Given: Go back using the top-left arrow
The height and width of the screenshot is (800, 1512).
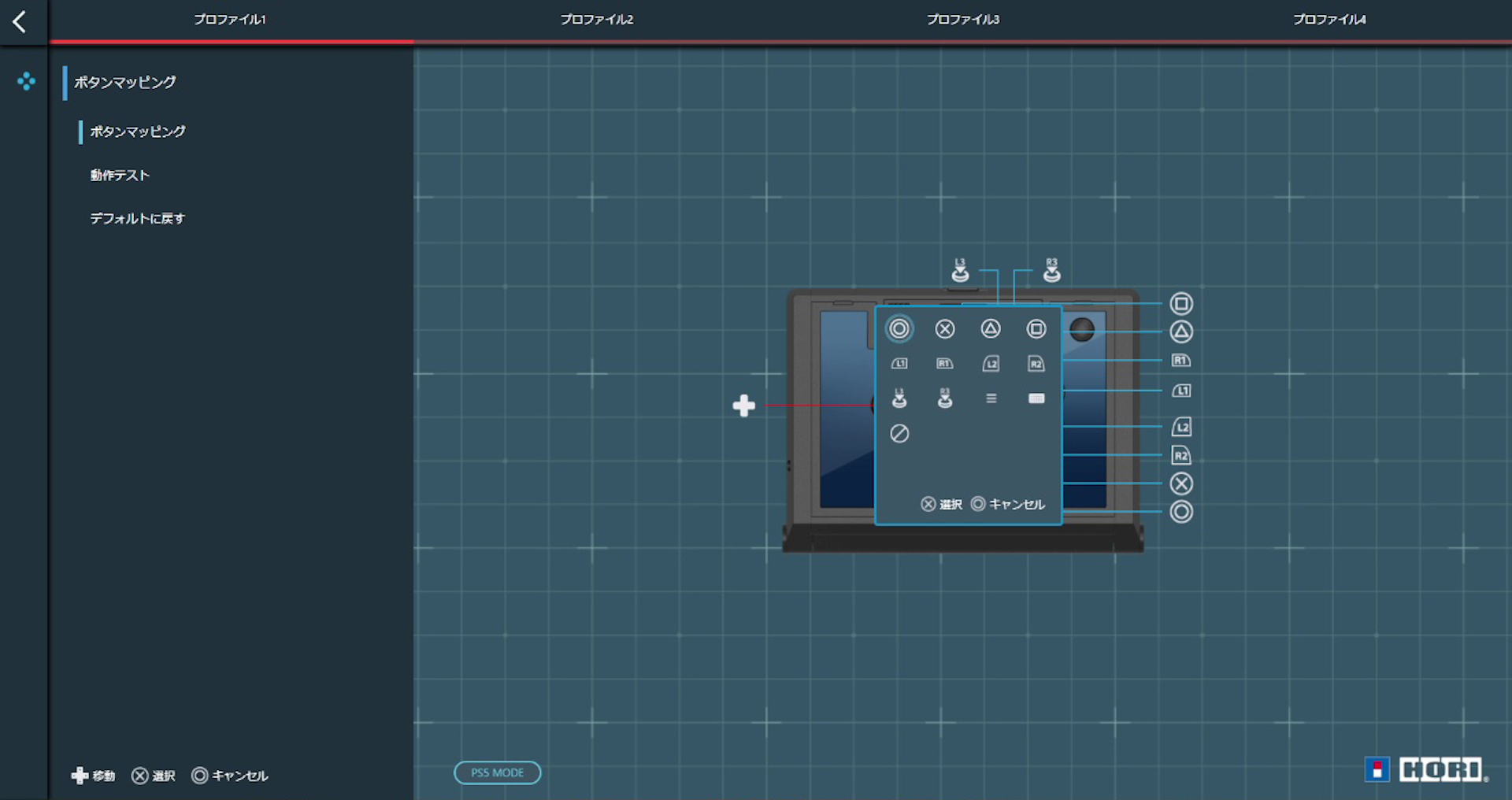Looking at the screenshot, I should coord(20,21).
